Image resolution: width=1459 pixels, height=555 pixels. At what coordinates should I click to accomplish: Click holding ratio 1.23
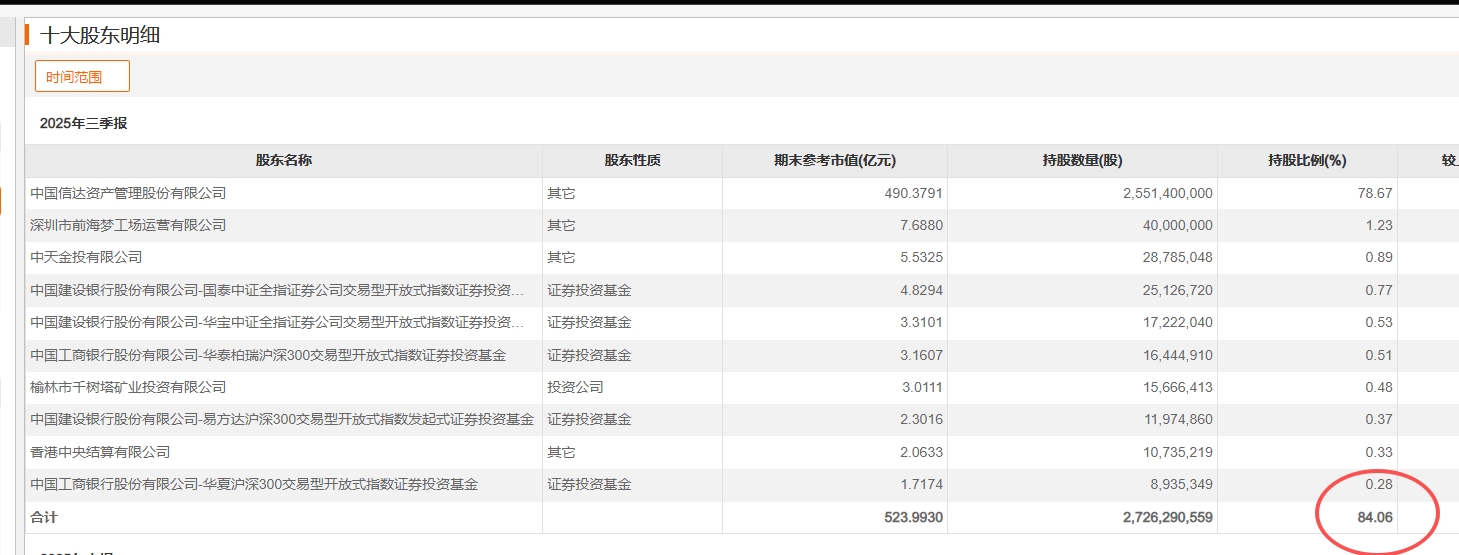(x=1379, y=225)
